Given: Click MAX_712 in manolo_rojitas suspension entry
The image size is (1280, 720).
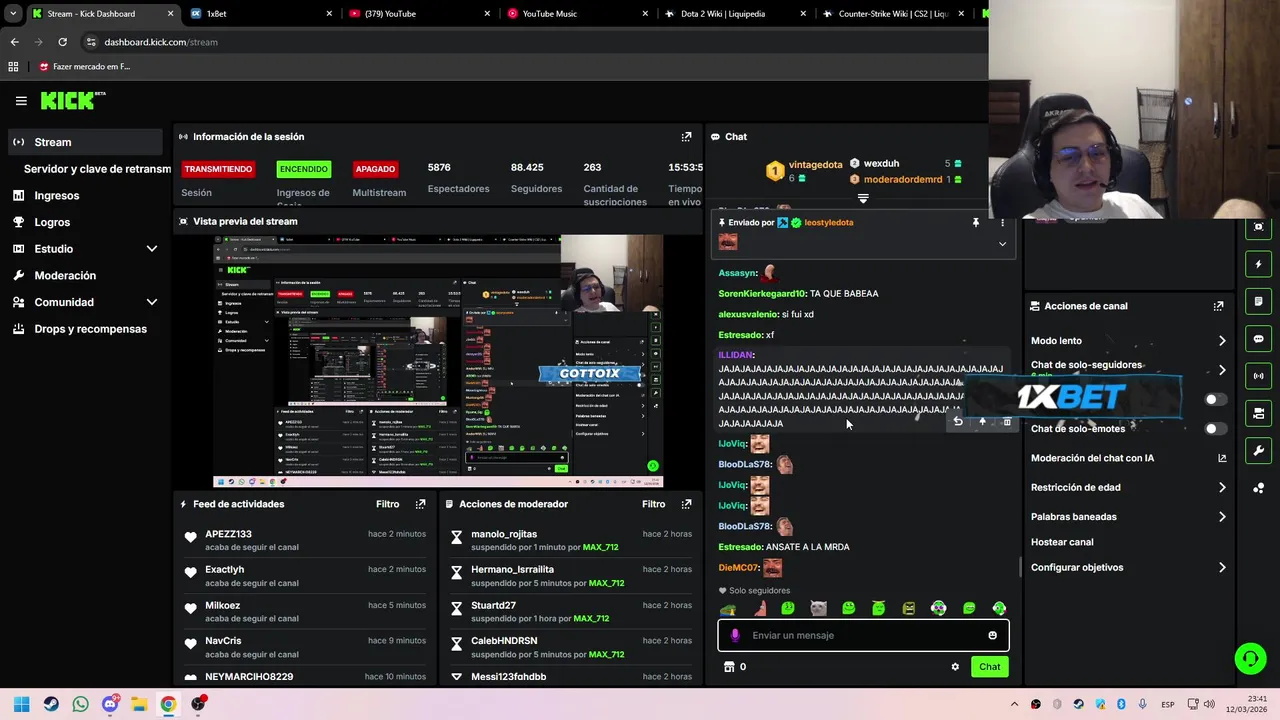Looking at the screenshot, I should (x=600, y=548).
